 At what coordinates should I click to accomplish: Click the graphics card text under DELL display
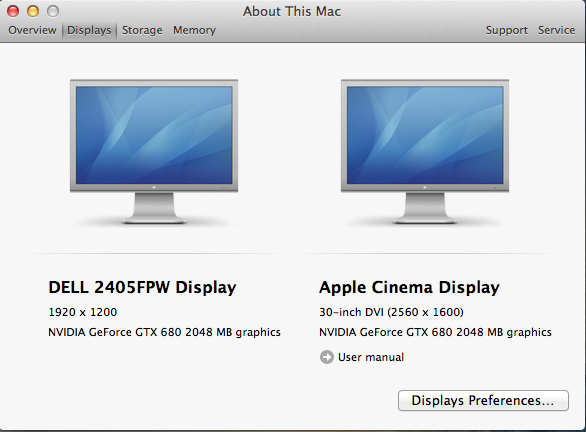pos(164,332)
